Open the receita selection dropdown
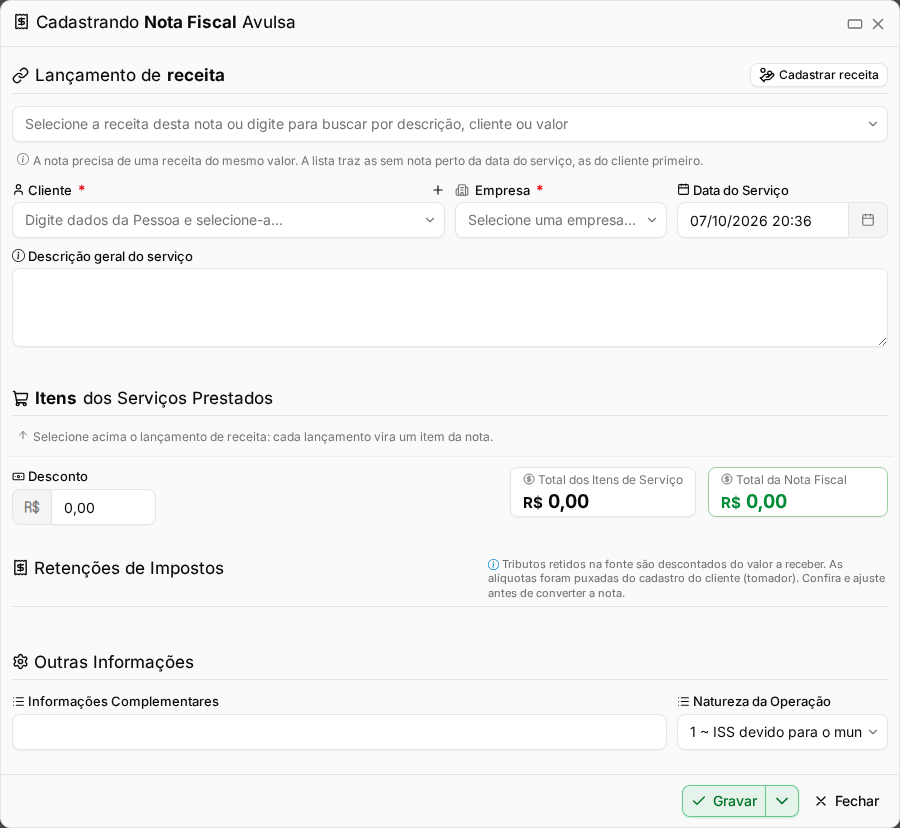 click(450, 124)
